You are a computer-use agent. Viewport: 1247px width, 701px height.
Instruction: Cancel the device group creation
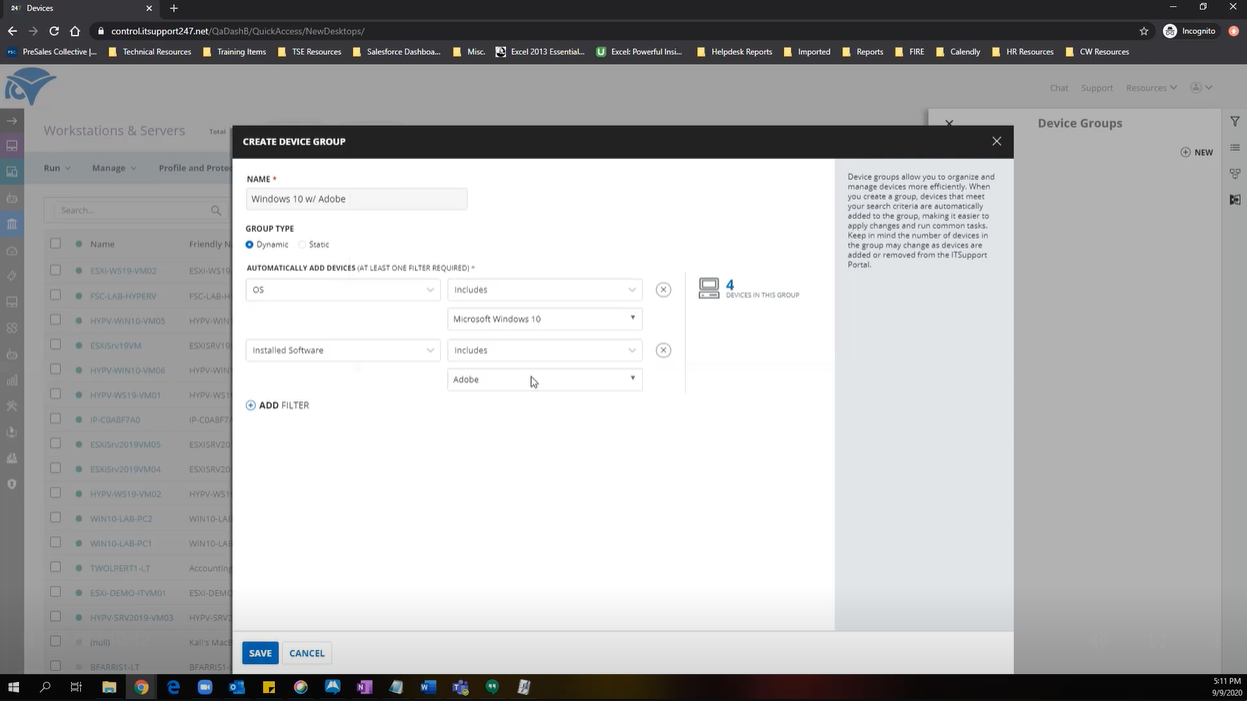point(307,653)
